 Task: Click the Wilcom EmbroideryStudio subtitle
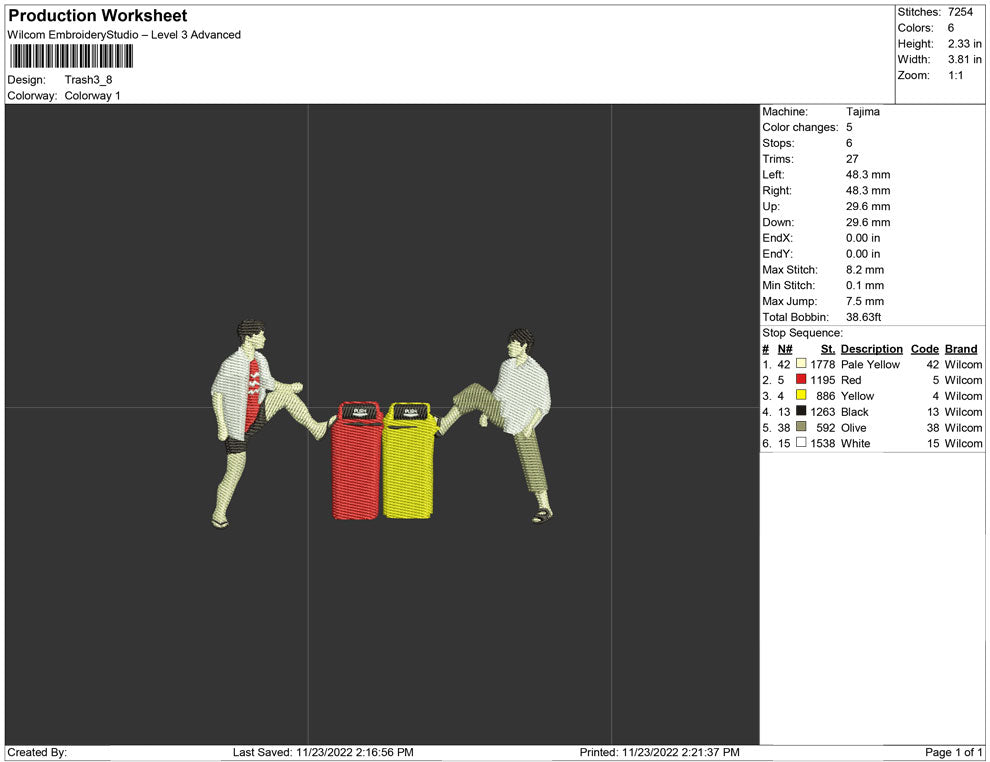[124, 35]
